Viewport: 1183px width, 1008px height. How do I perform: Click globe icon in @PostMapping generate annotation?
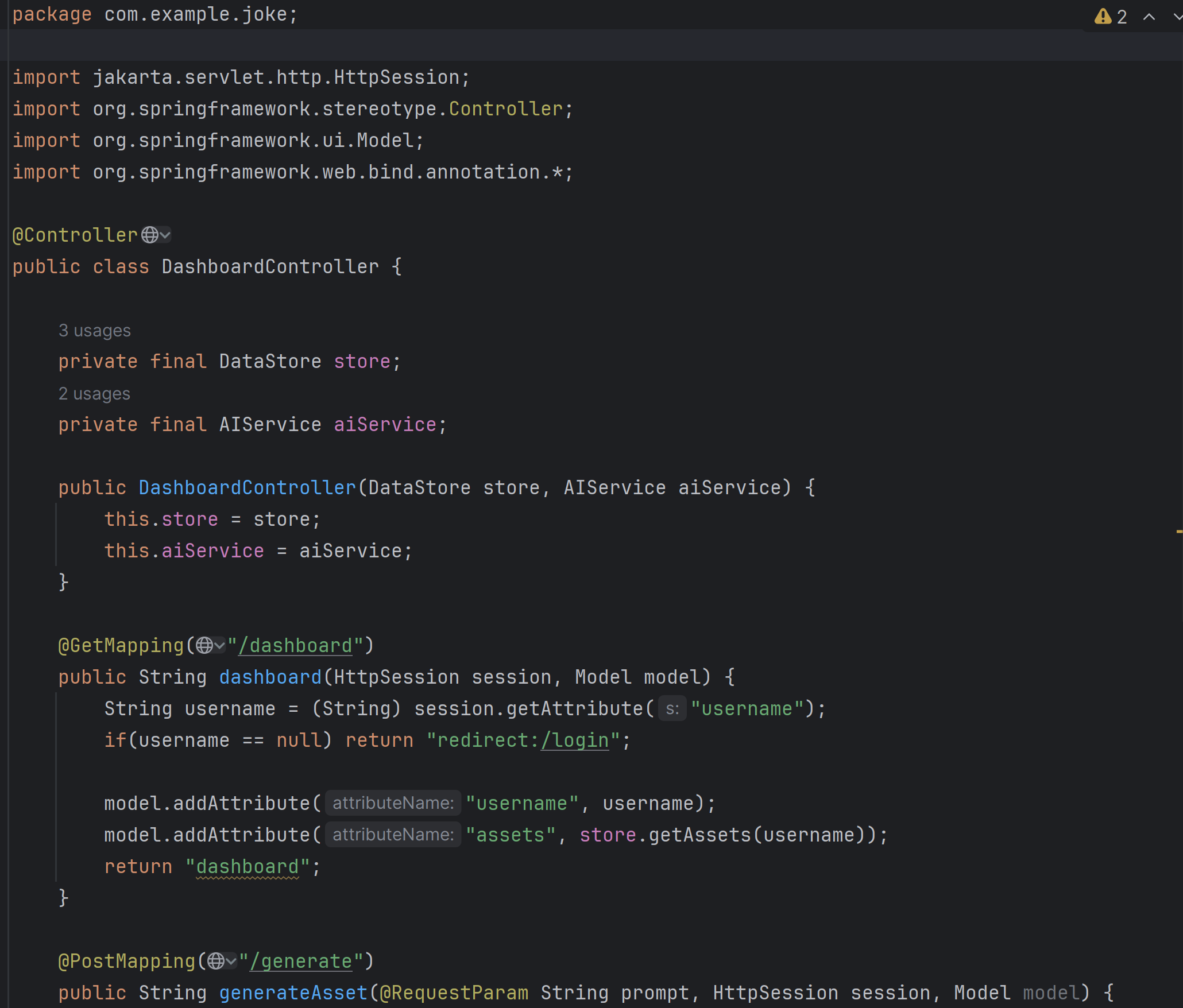tap(216, 961)
